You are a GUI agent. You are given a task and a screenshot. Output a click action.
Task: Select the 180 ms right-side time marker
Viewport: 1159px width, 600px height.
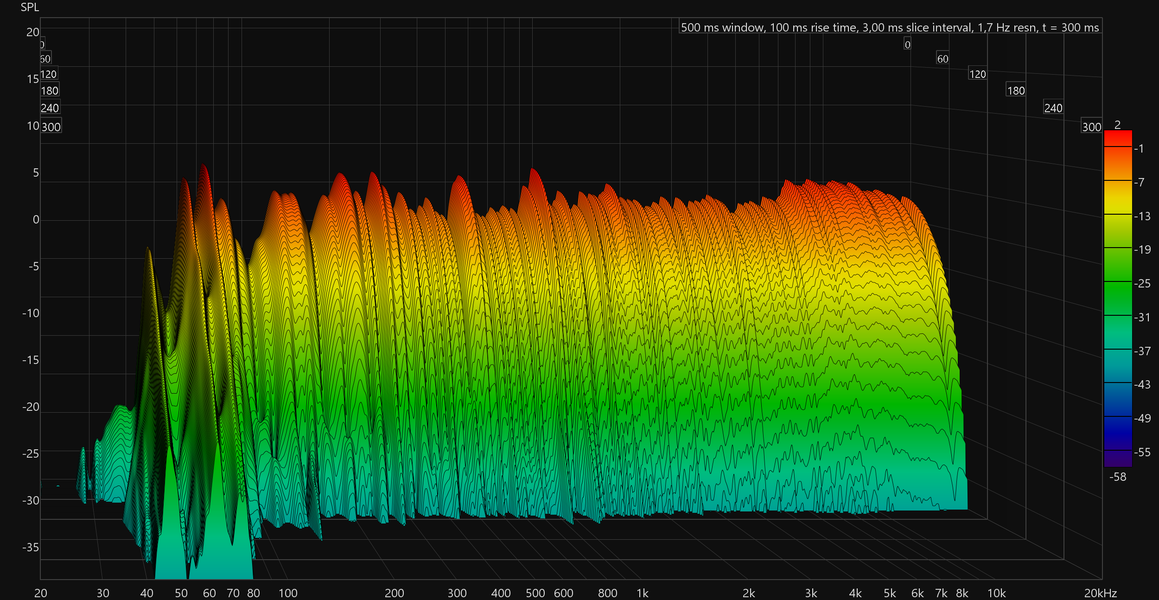tap(1016, 91)
